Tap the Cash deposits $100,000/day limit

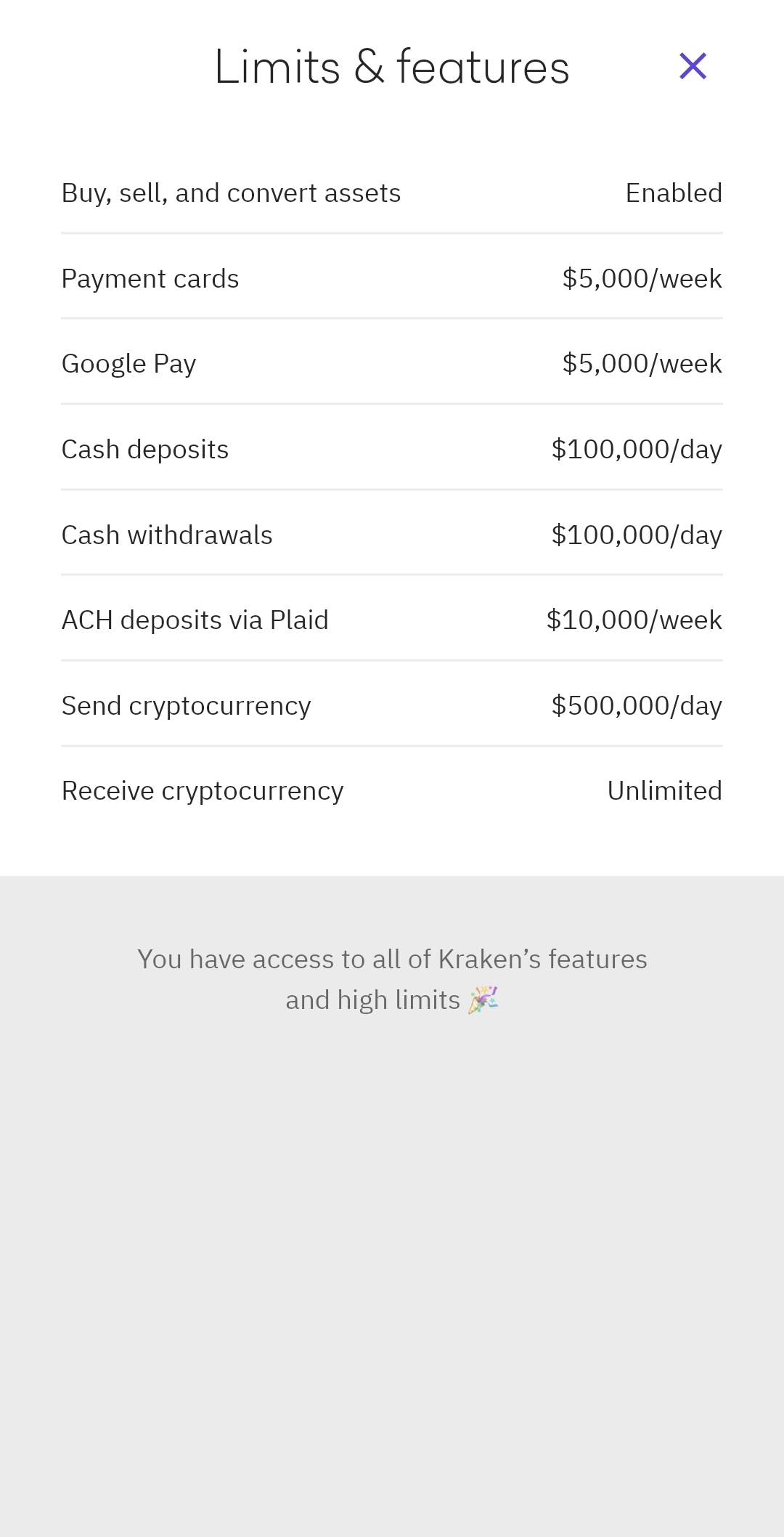pos(637,450)
